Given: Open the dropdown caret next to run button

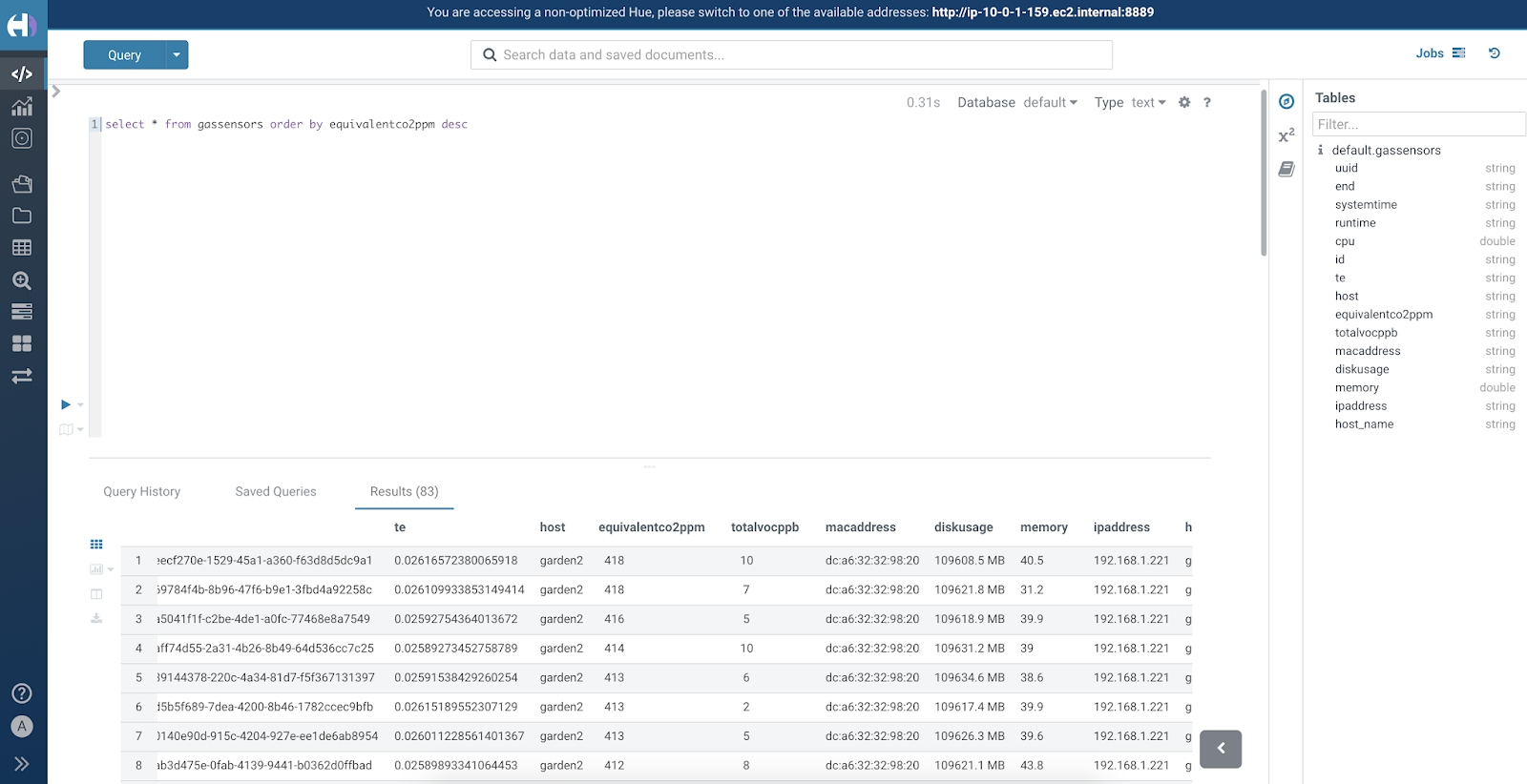Looking at the screenshot, I should 80,405.
